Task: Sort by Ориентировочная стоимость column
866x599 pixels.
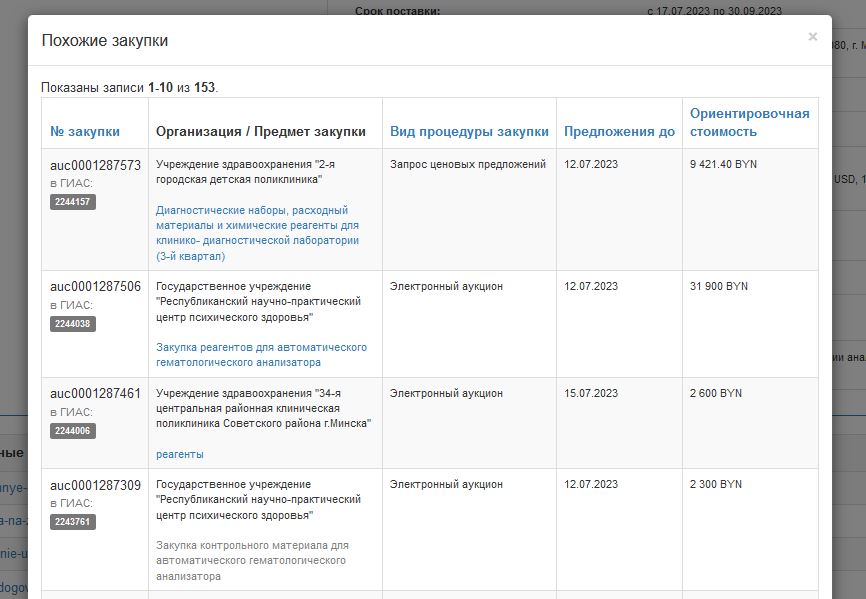Action: (x=749, y=122)
